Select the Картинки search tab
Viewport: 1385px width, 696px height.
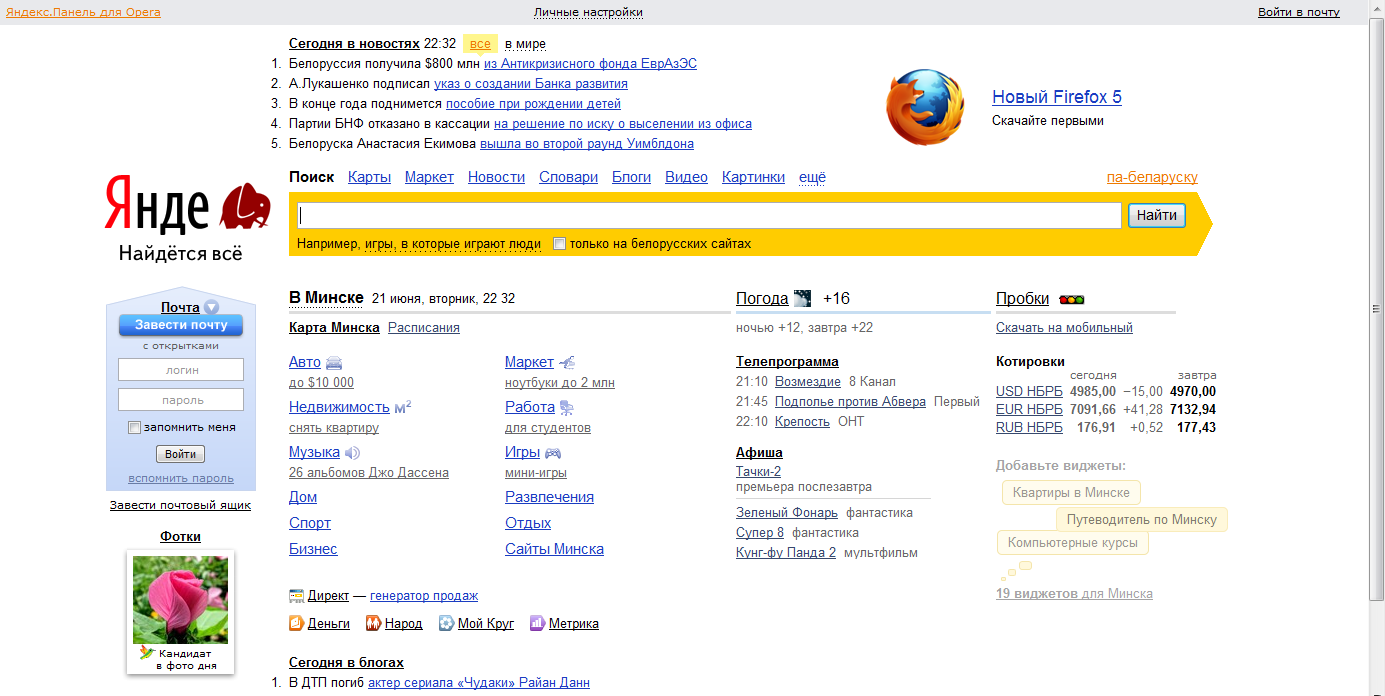[753, 177]
